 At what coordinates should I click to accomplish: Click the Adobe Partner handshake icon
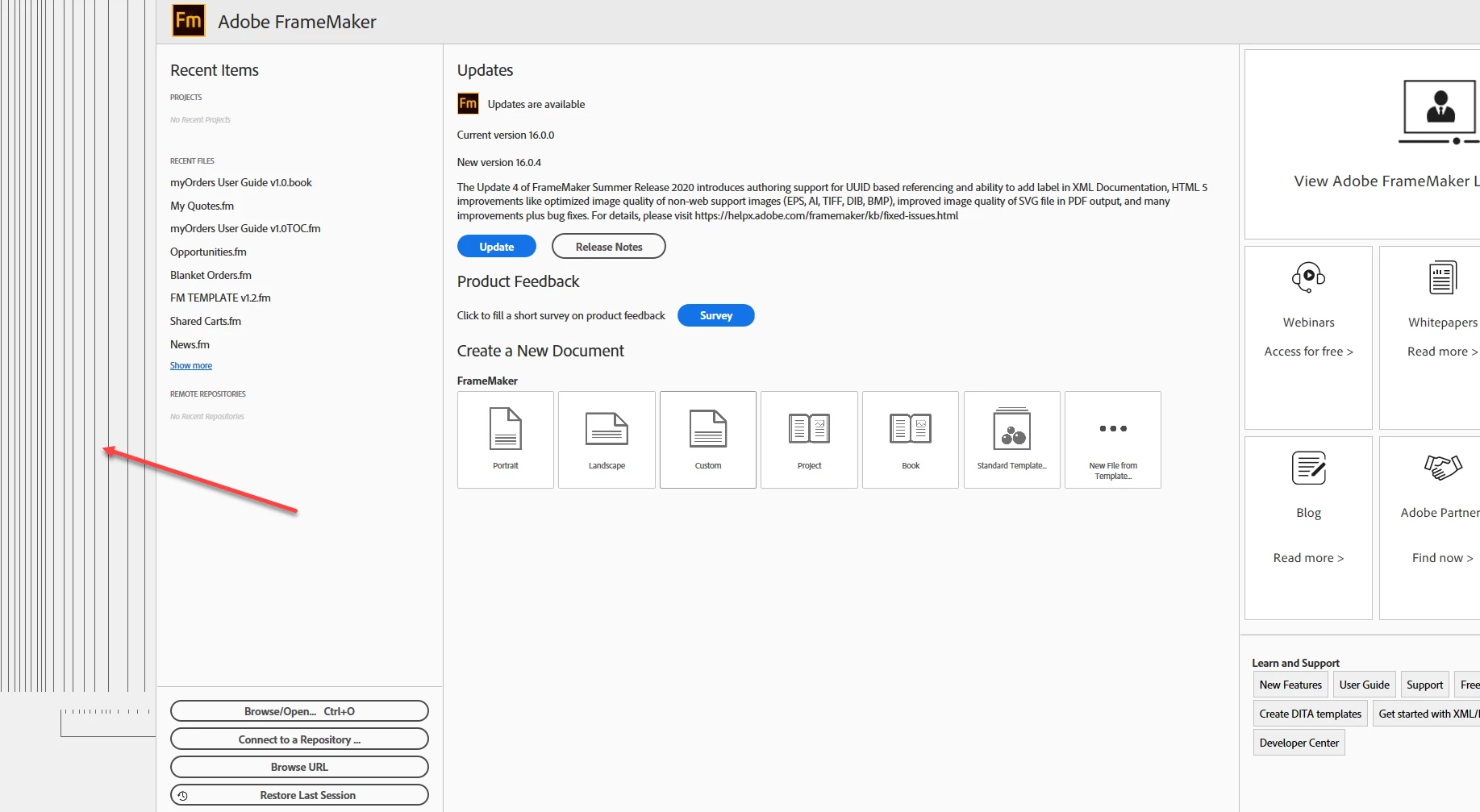pyautogui.click(x=1443, y=467)
